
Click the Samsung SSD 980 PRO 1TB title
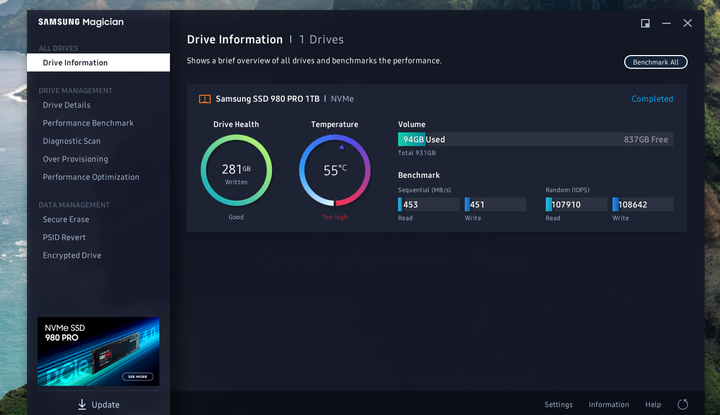(x=267, y=99)
